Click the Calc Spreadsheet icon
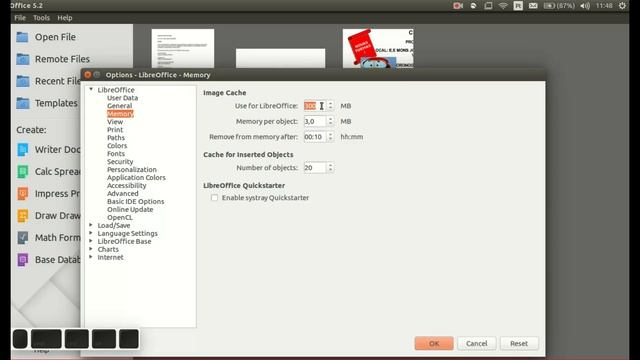Viewport: 640px width, 360px height. (23, 172)
